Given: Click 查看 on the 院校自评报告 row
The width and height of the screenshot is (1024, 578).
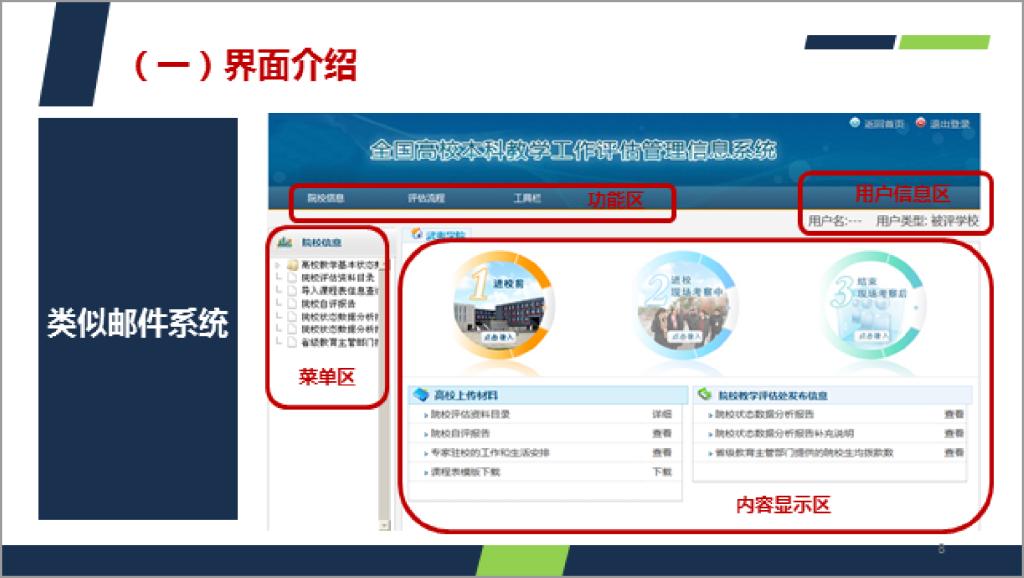Looking at the screenshot, I should pos(662,433).
